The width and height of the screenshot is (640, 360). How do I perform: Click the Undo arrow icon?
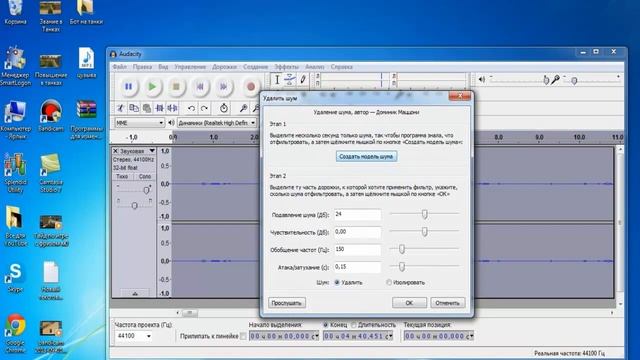191,108
